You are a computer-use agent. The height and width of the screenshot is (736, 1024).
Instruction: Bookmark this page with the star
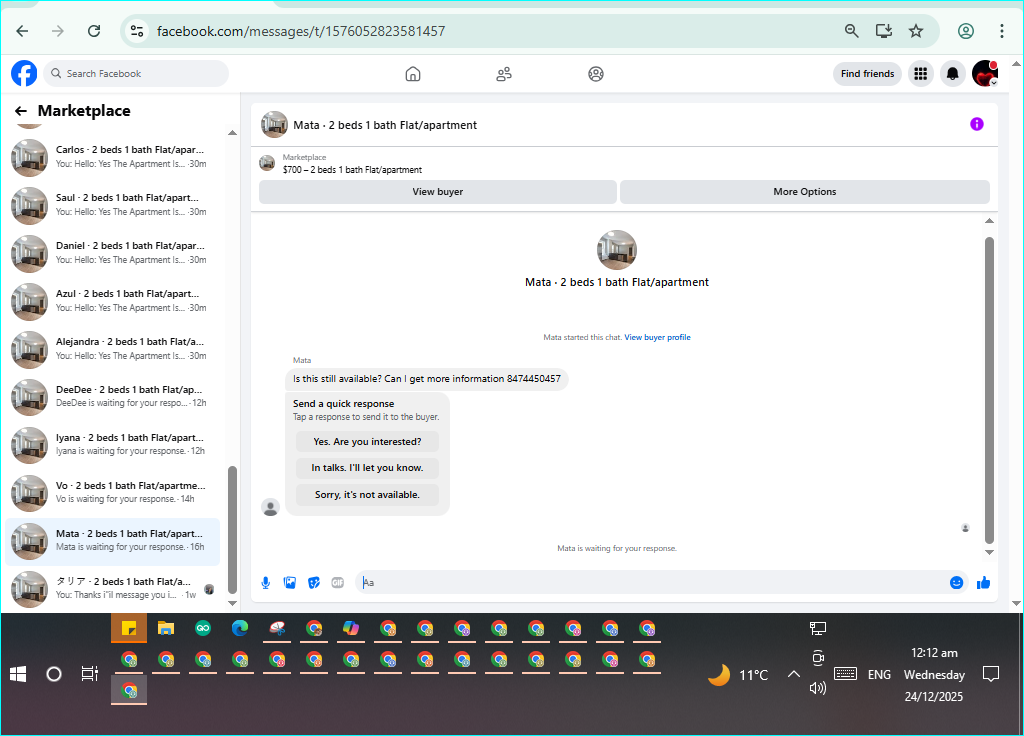(x=916, y=31)
